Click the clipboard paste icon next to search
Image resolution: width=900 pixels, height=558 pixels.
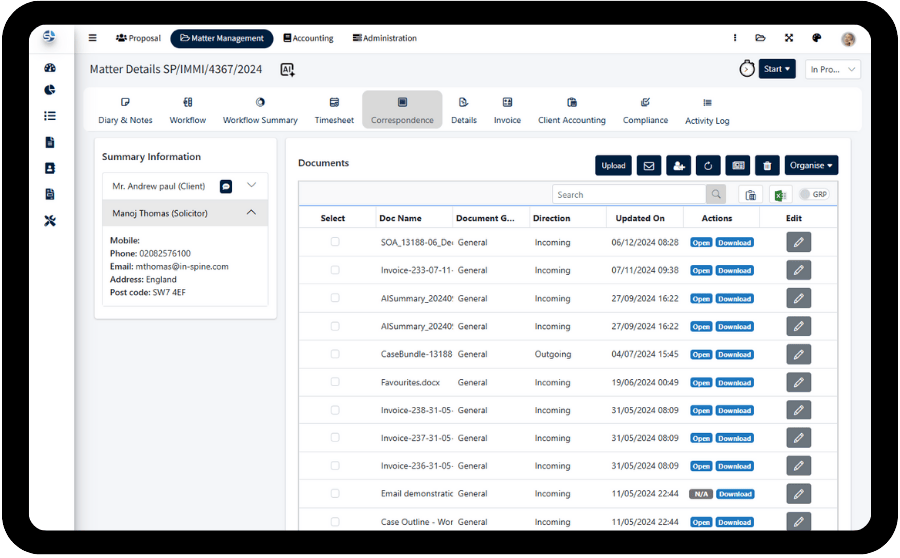750,195
